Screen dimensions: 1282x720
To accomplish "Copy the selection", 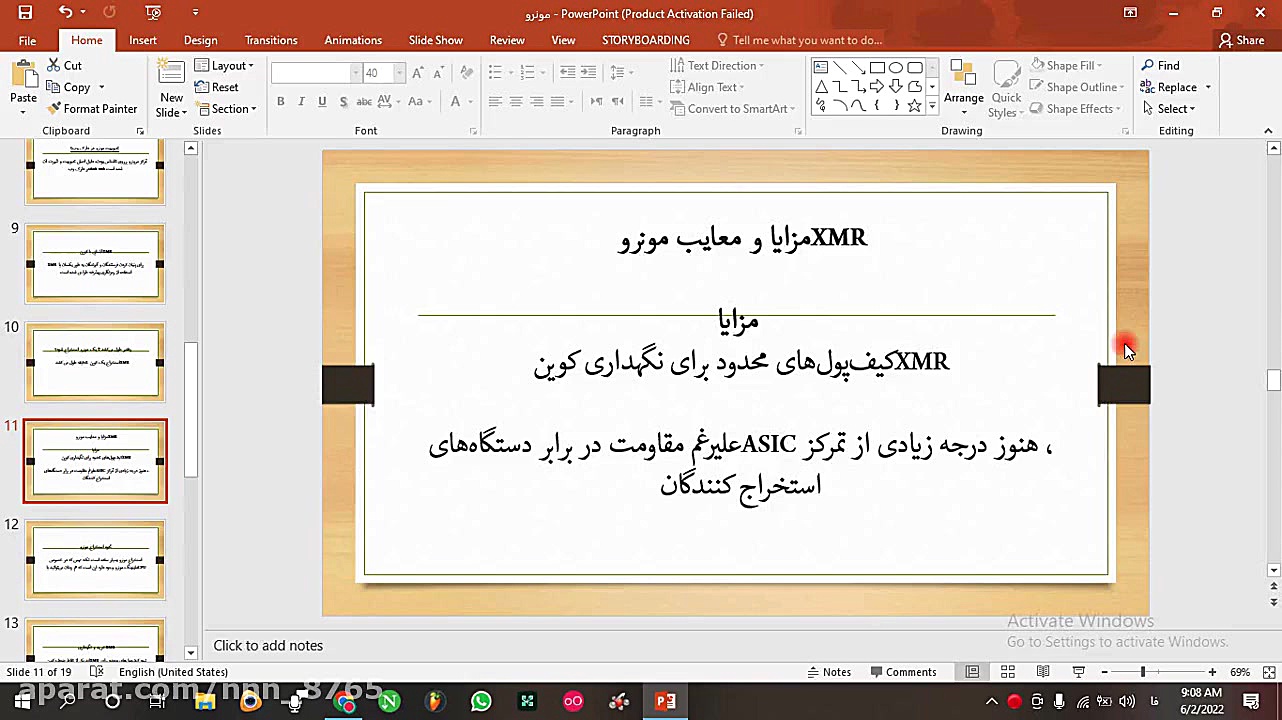I will point(69,87).
